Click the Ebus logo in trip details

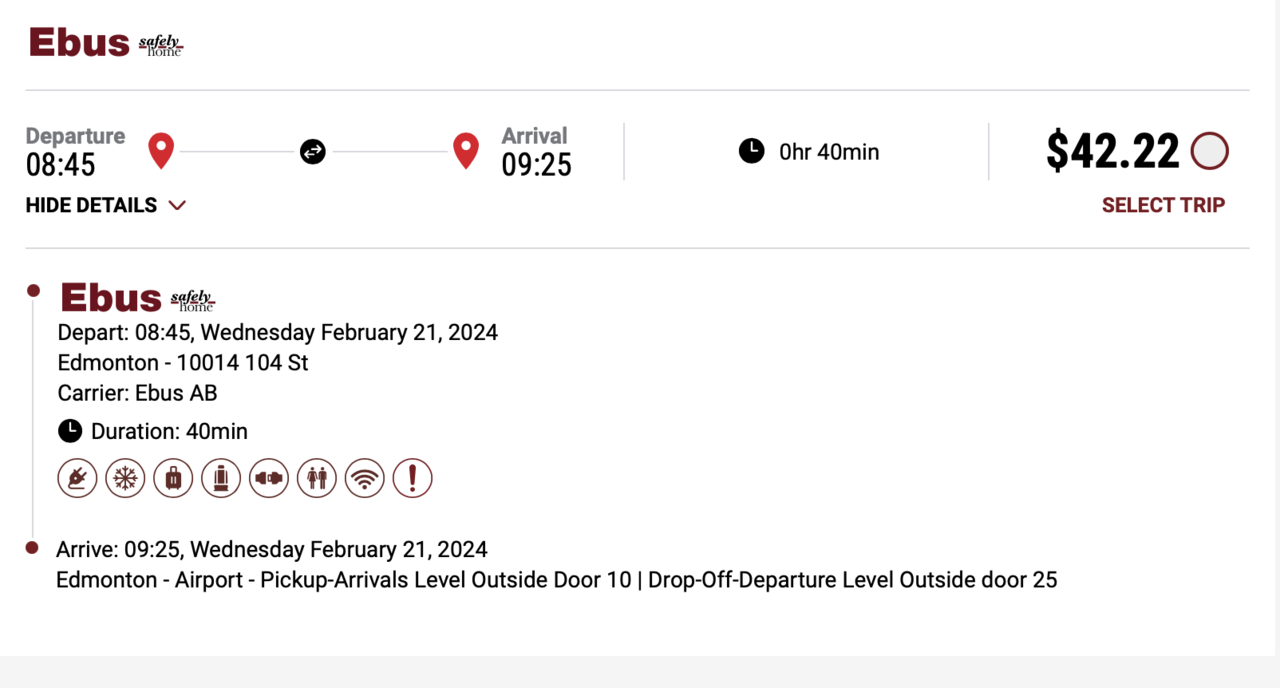137,298
